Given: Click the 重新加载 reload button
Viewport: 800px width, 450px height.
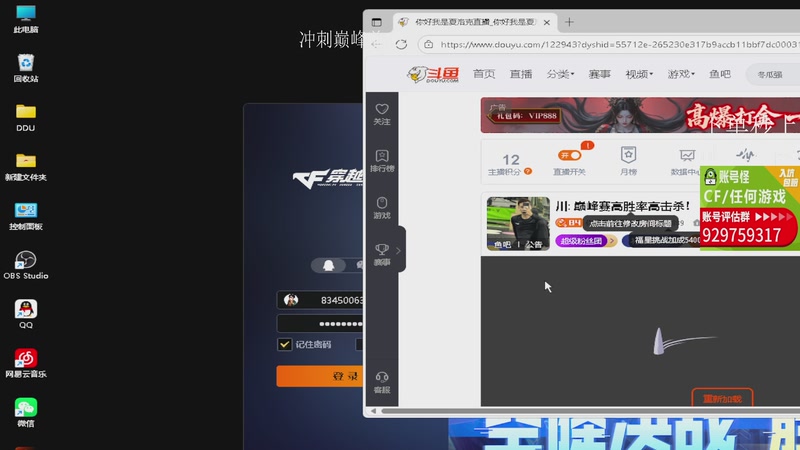Looking at the screenshot, I should coord(722,398).
